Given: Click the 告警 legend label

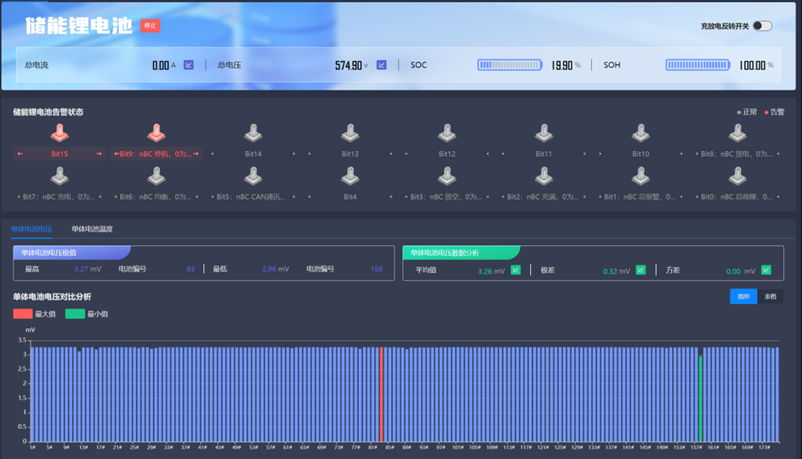Looking at the screenshot, I should (777, 112).
